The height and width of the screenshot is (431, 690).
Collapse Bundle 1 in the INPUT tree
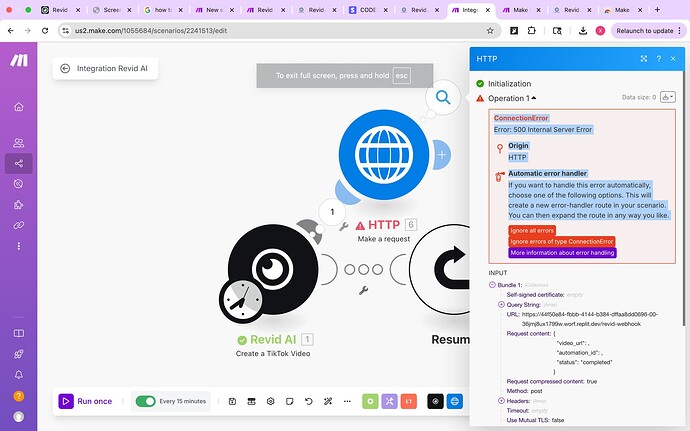pyautogui.click(x=492, y=285)
